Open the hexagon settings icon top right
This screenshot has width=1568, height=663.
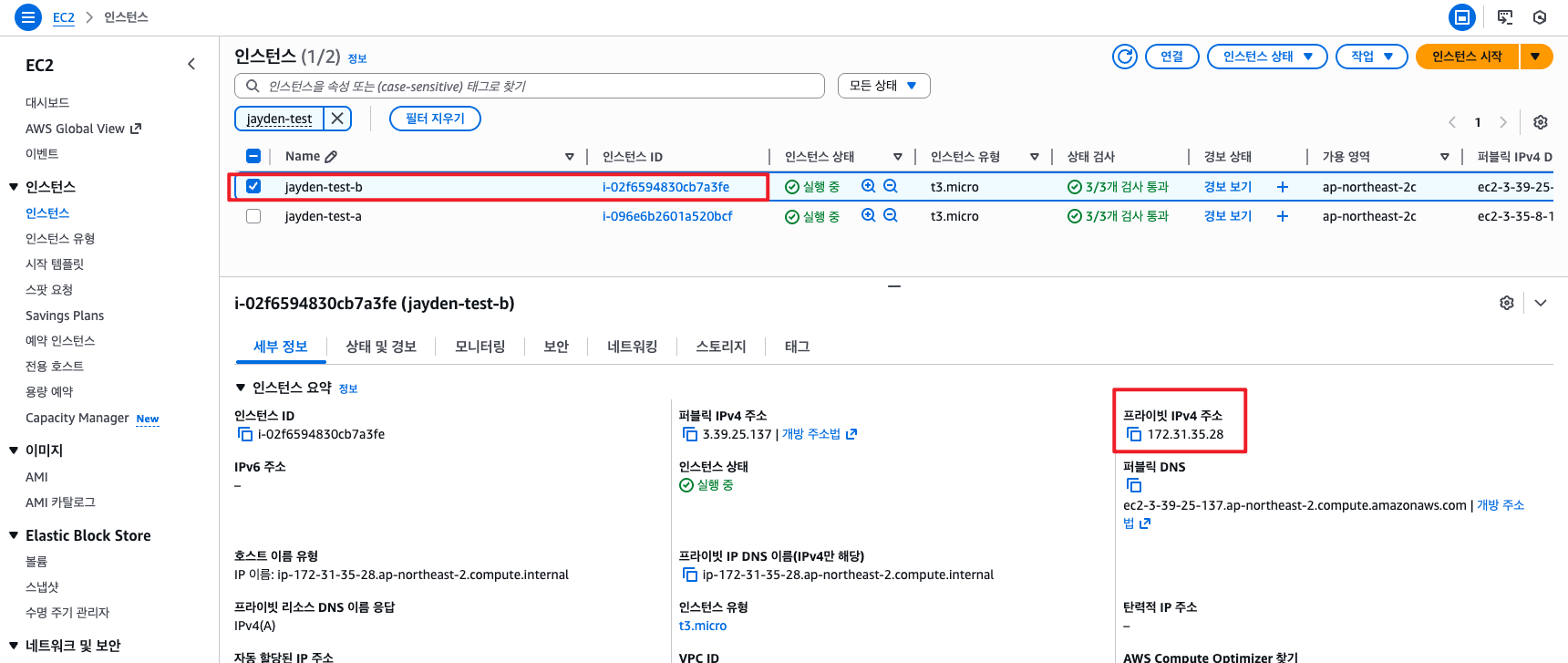[1540, 17]
